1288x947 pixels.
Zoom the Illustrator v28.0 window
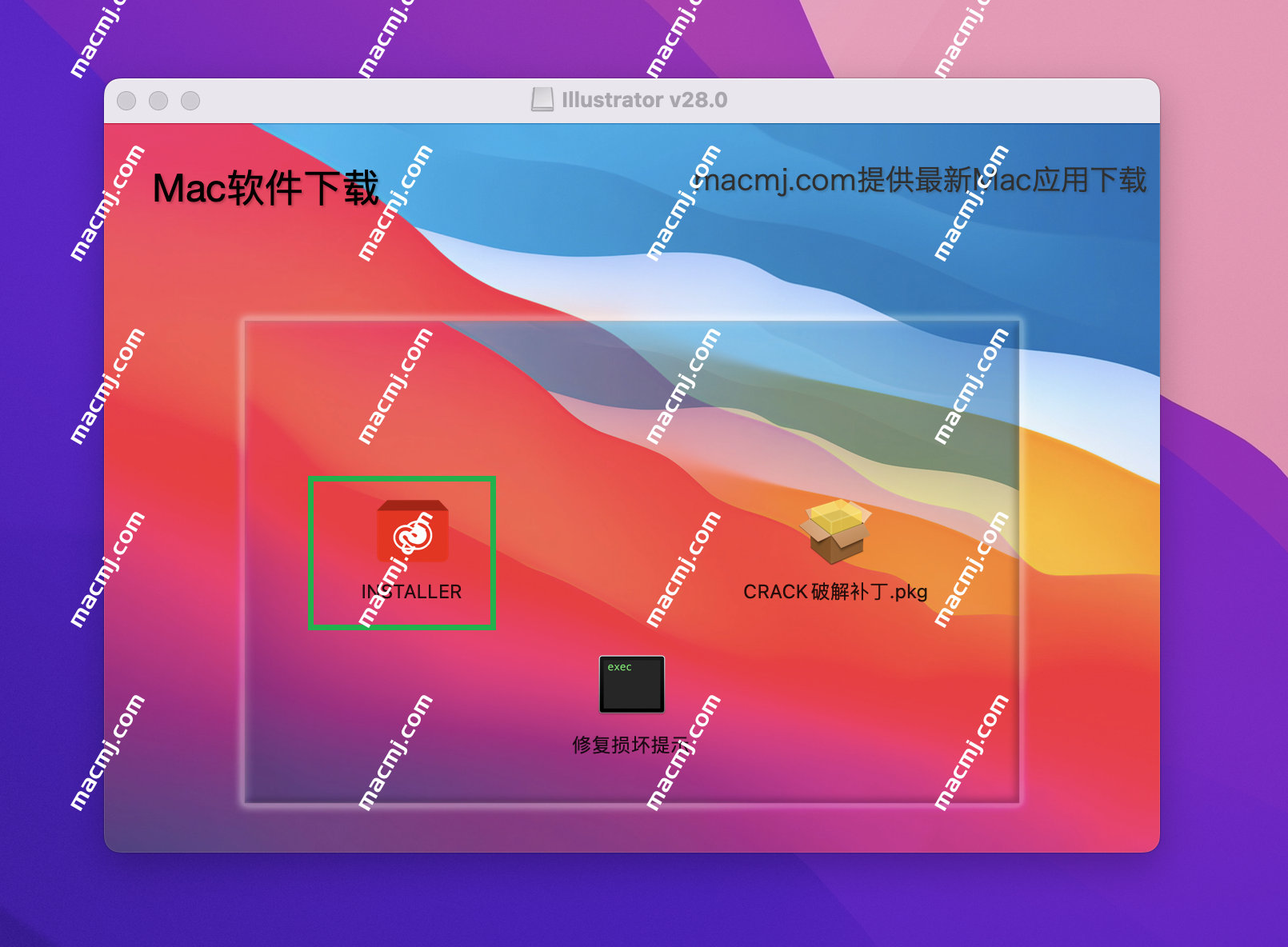coord(190,101)
